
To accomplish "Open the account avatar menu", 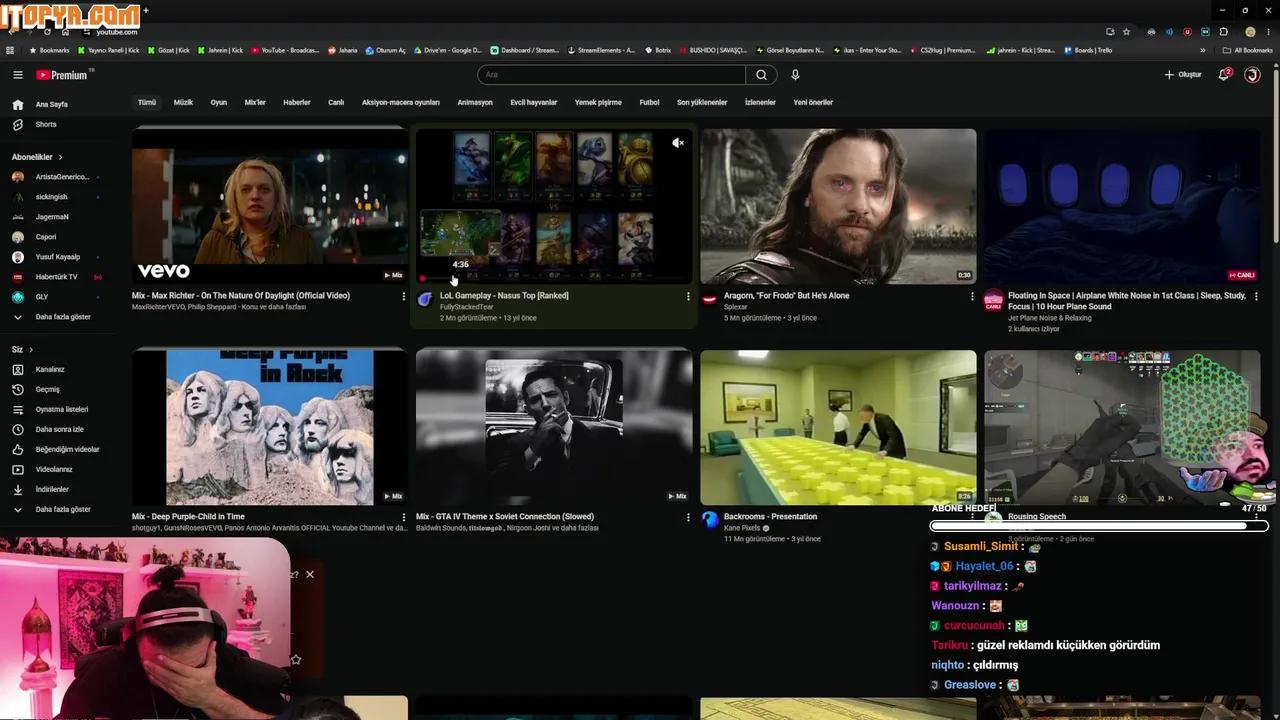I will 1252,75.
